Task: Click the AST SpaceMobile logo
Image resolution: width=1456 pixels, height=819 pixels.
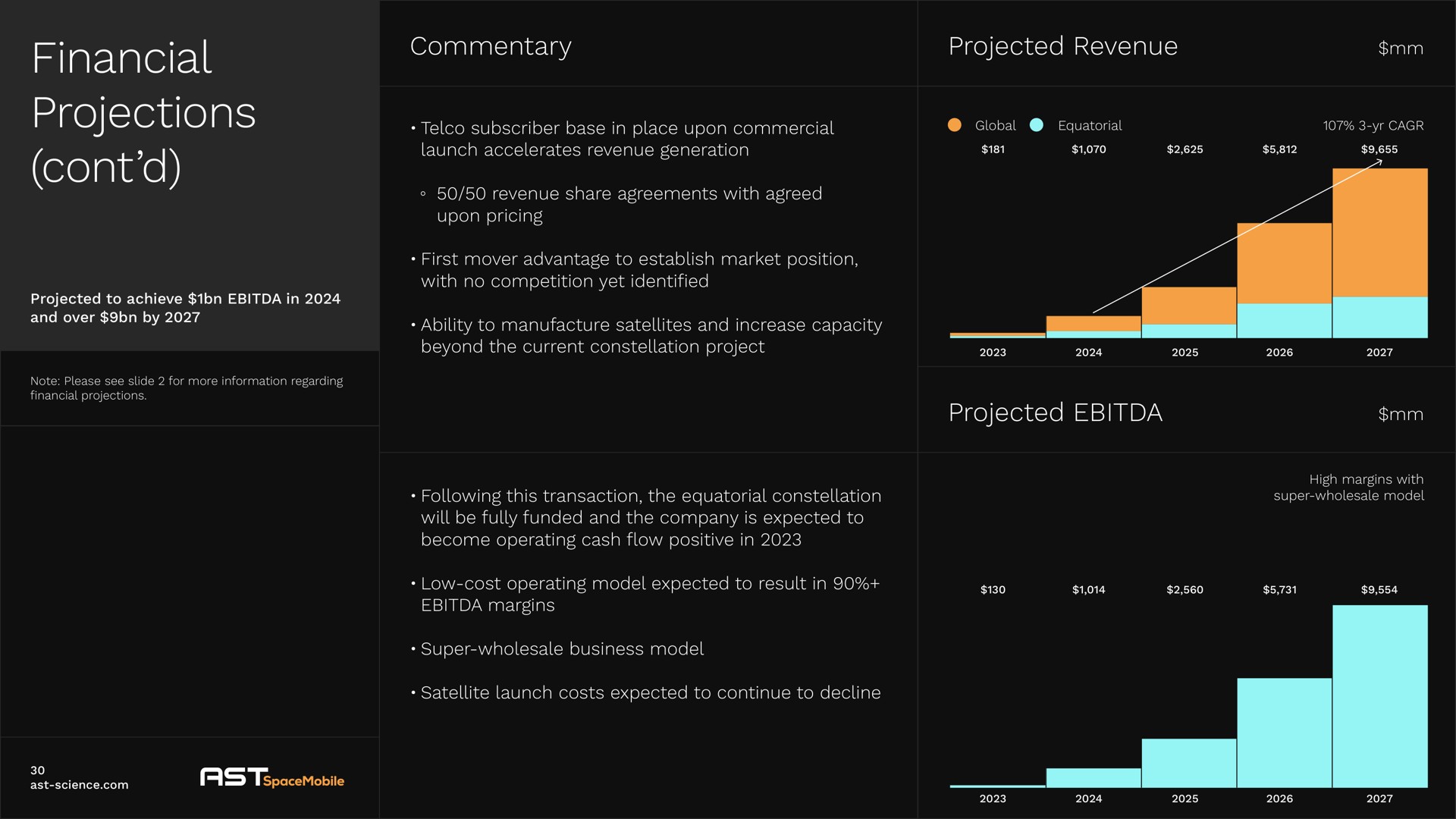Action: [x=271, y=777]
